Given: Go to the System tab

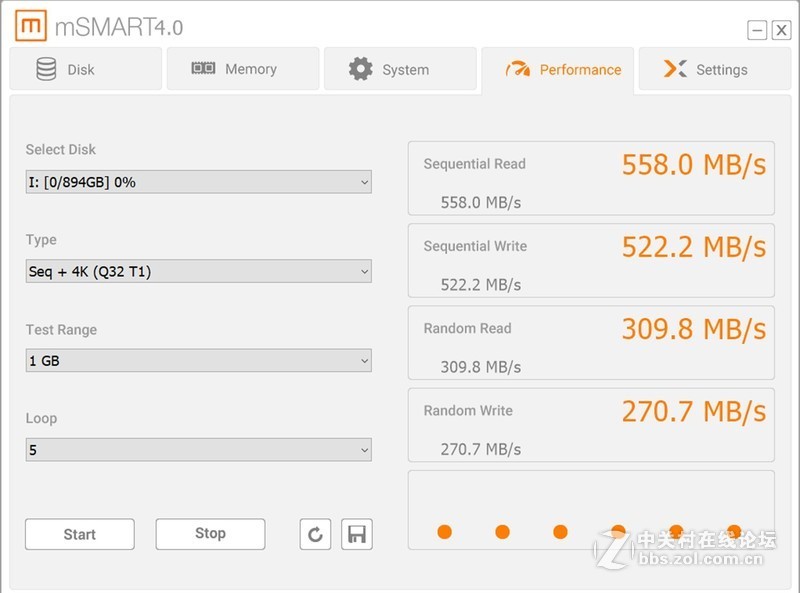Looking at the screenshot, I should 400,69.
